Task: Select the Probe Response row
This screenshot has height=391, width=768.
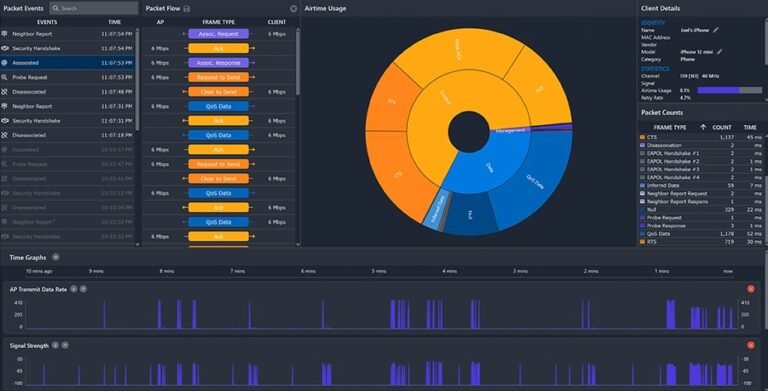Action: [x=701, y=225]
